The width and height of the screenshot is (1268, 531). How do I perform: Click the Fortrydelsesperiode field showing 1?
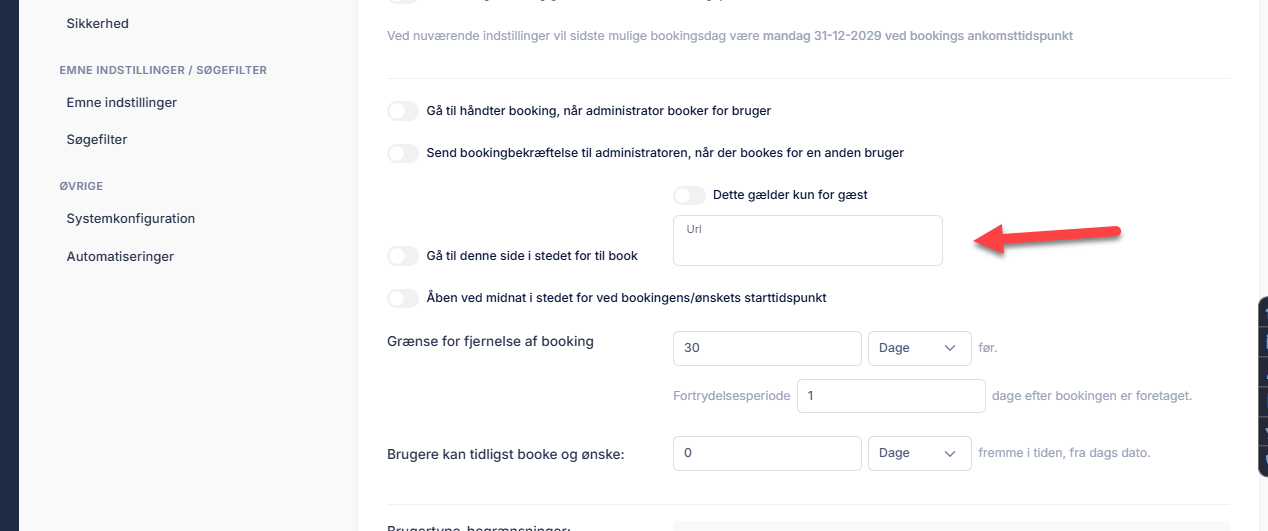[891, 396]
